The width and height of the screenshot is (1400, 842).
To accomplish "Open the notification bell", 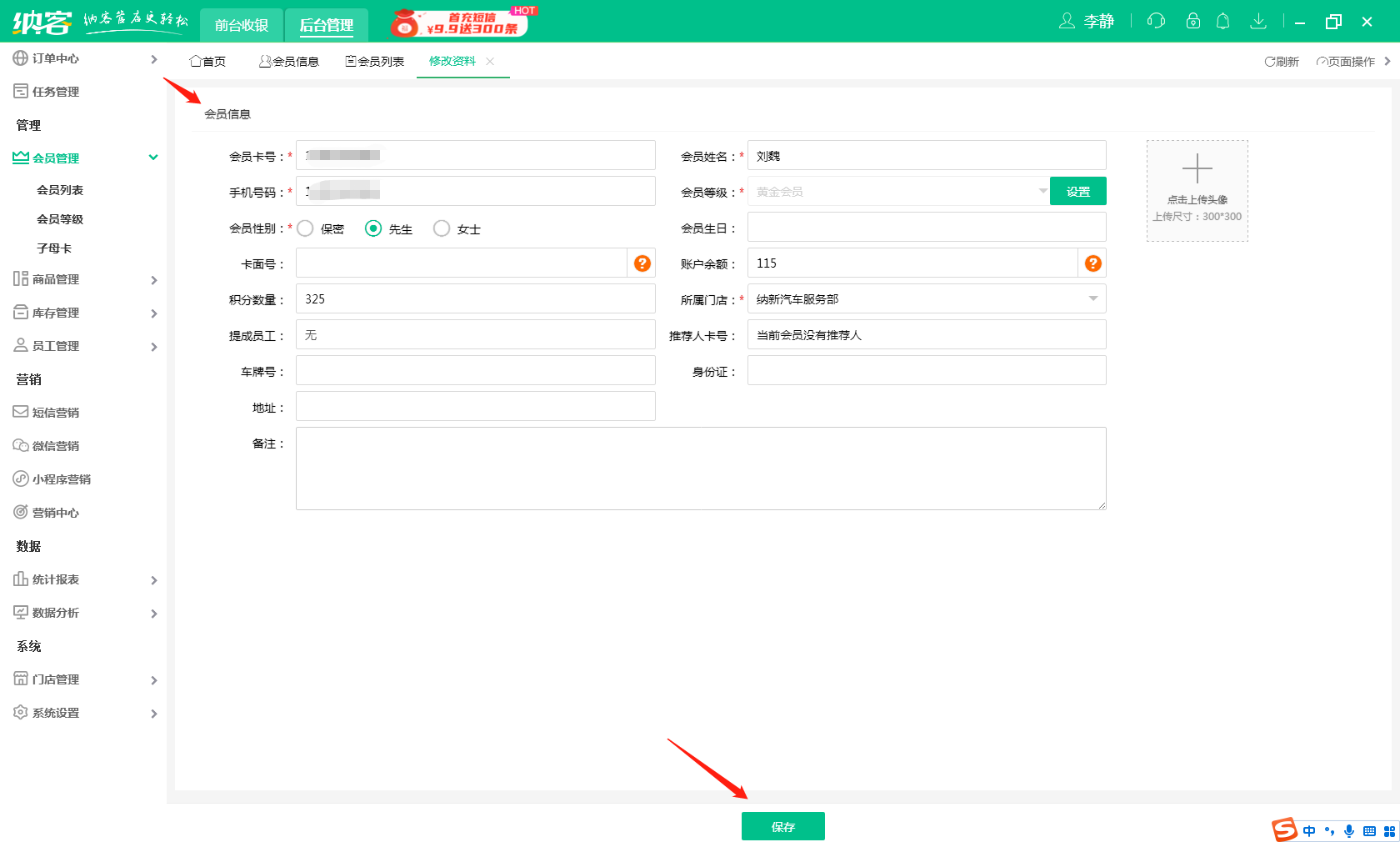I will [1222, 21].
